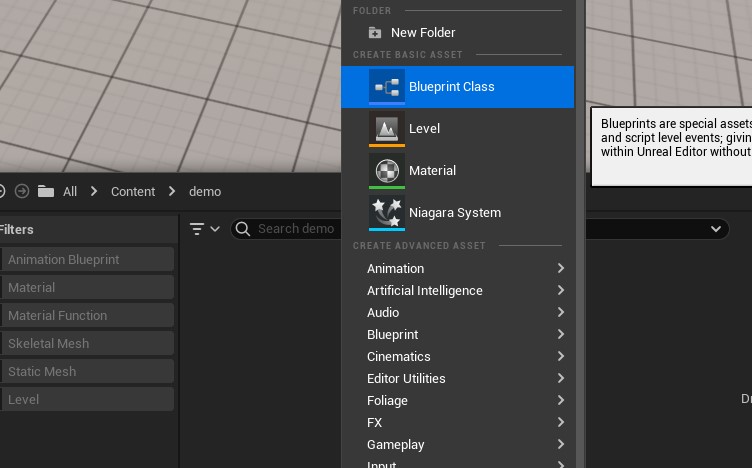Choose Niagara System menu entry
Viewport: 752px width, 468px height.
[x=458, y=213]
